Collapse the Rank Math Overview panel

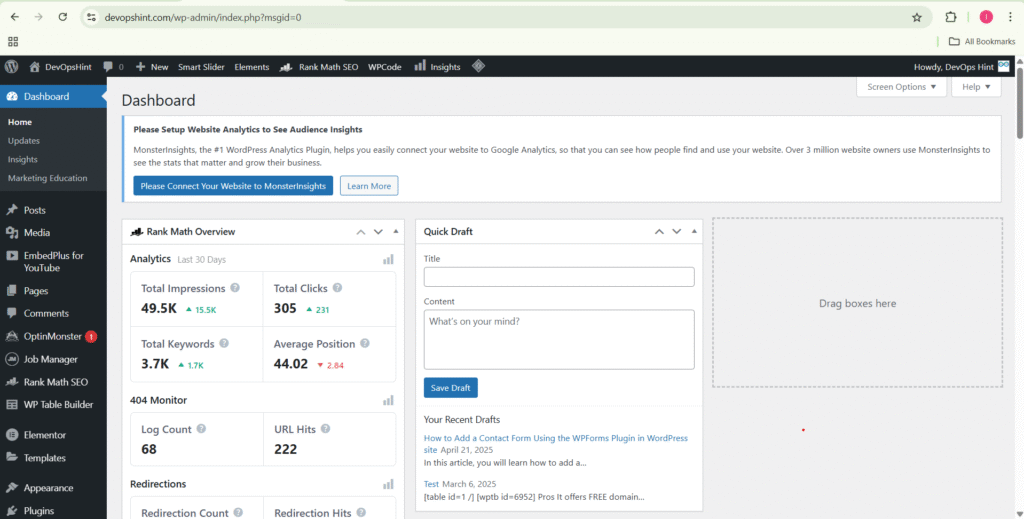(396, 232)
